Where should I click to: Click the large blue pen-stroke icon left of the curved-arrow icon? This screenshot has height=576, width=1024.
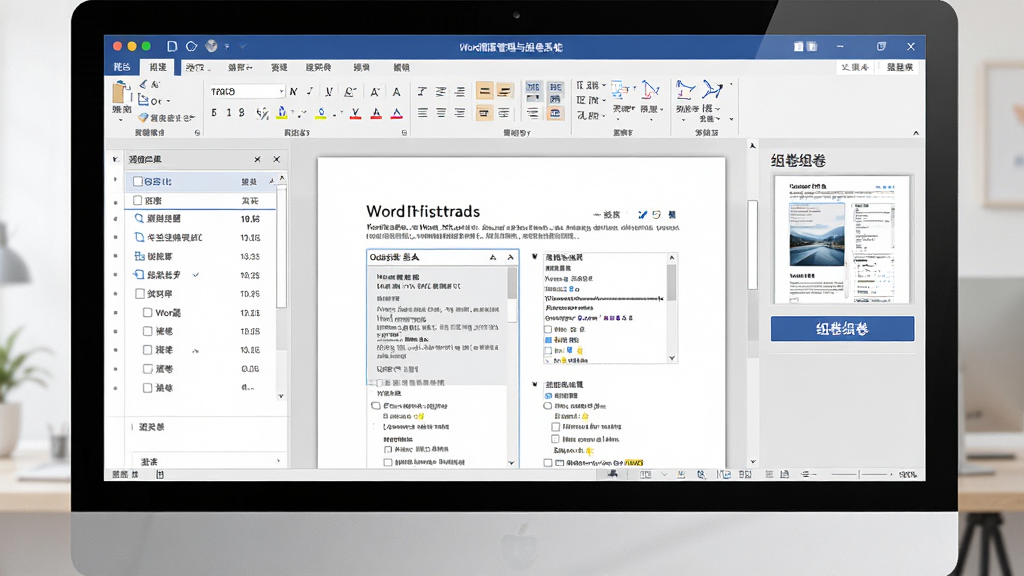pyautogui.click(x=685, y=89)
